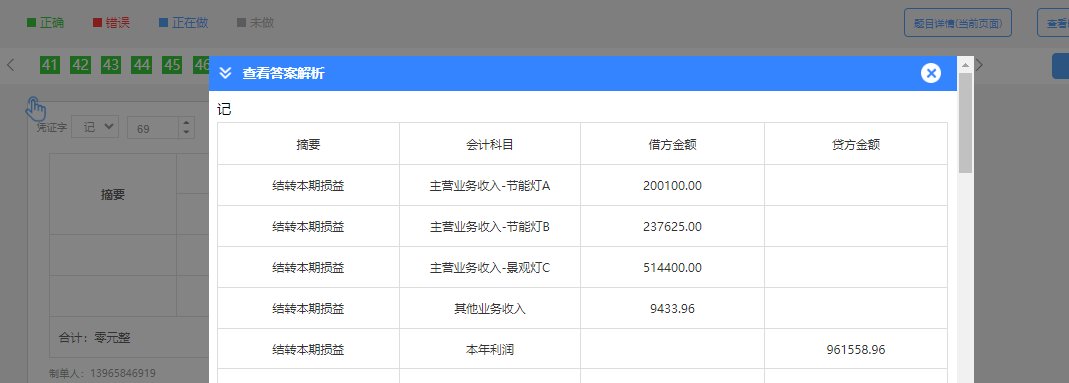Close the answer analysis dialog
The width and height of the screenshot is (1069, 383).
pos(931,73)
